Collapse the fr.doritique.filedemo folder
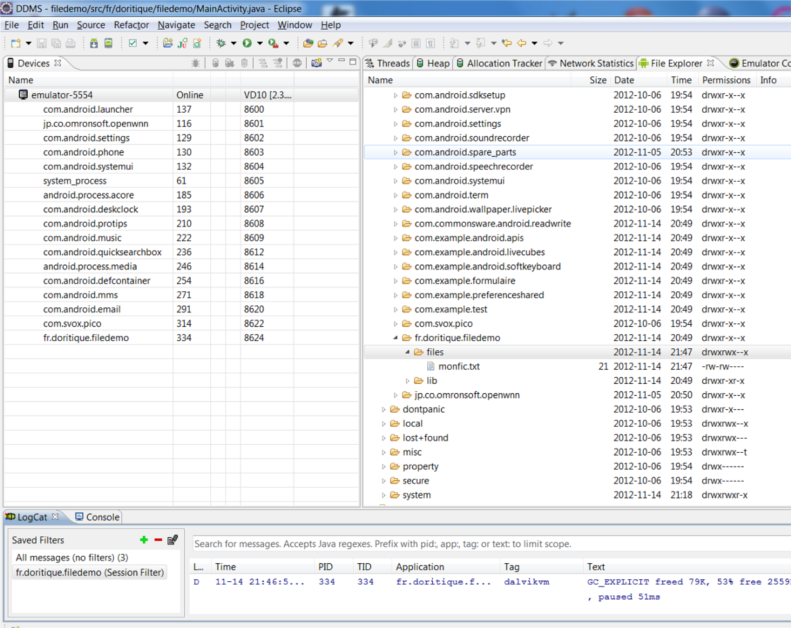The width and height of the screenshot is (791, 628). click(395, 338)
